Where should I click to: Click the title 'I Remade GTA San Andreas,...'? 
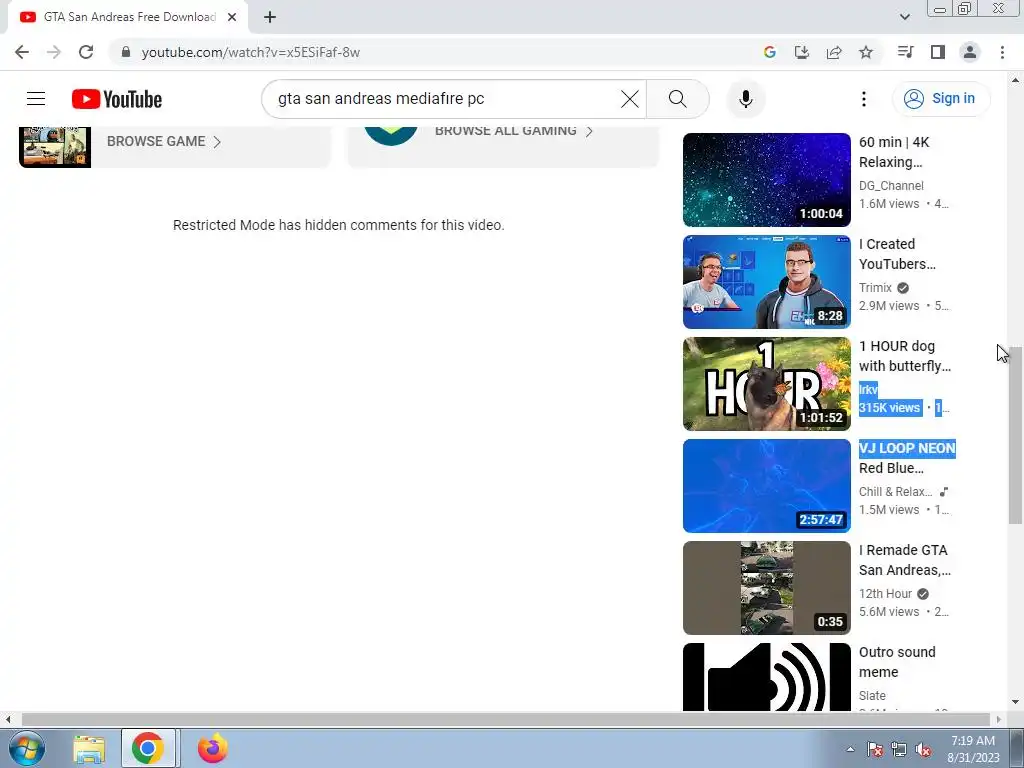pyautogui.click(x=904, y=560)
